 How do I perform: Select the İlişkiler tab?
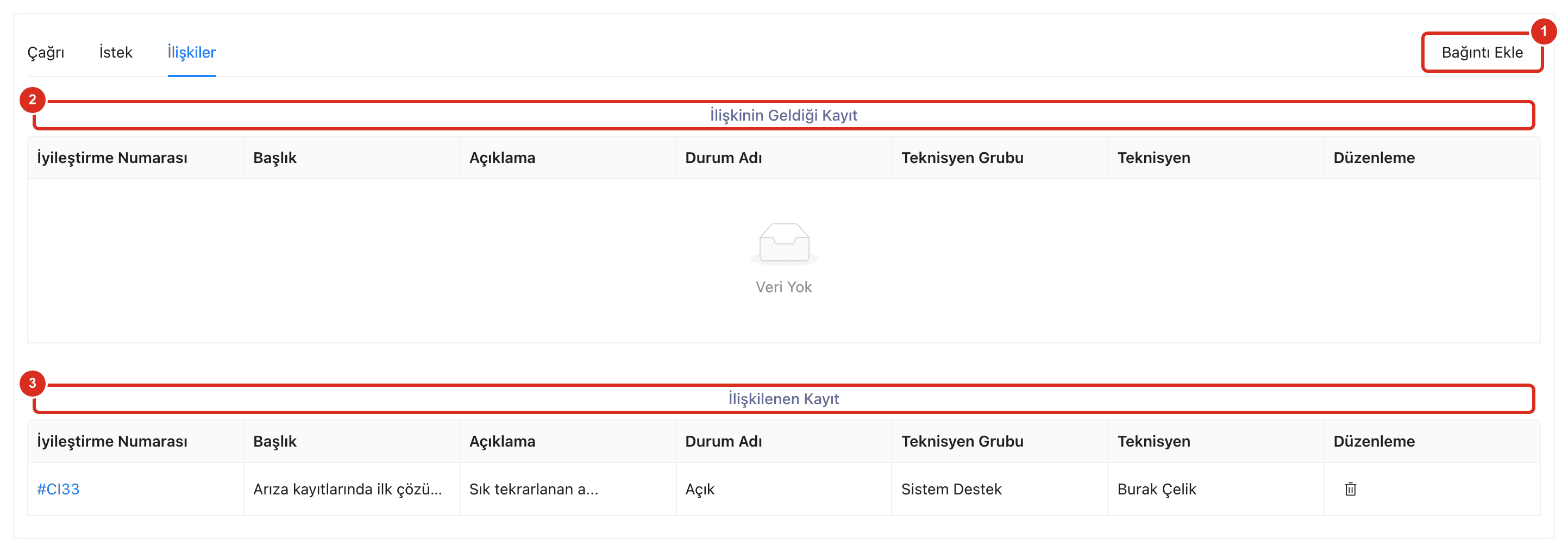point(191,52)
